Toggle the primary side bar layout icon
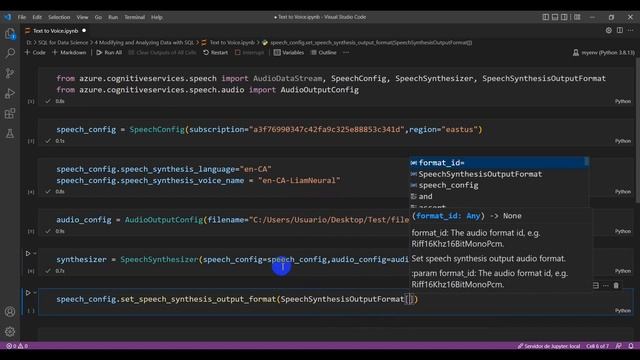The width and height of the screenshot is (640, 360). pos(546,17)
